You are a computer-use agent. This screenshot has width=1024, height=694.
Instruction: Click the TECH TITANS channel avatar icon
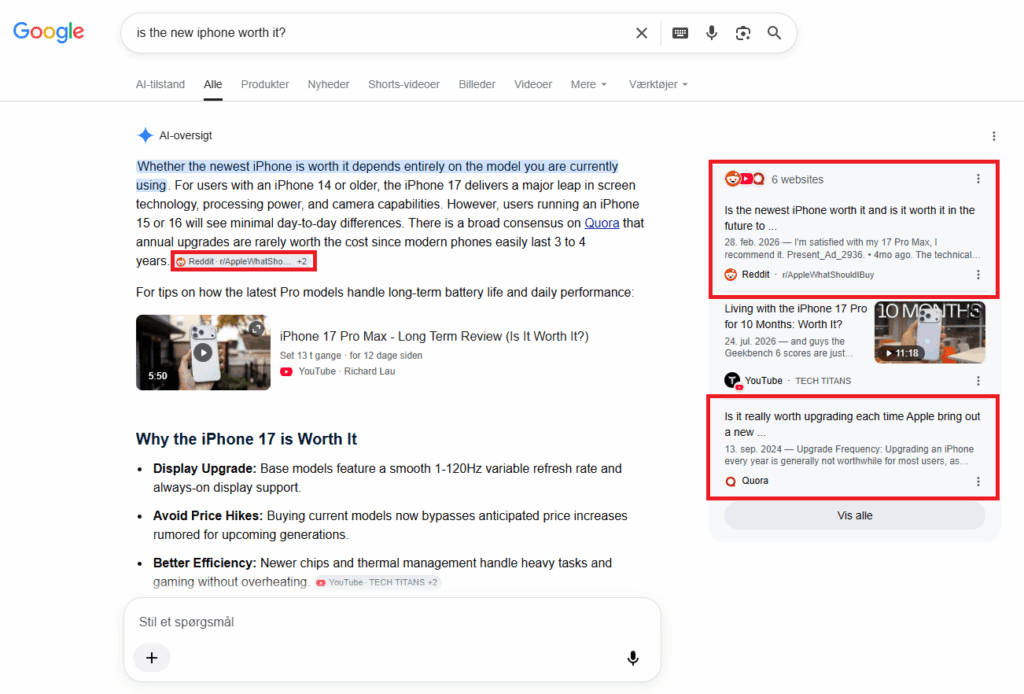click(733, 381)
